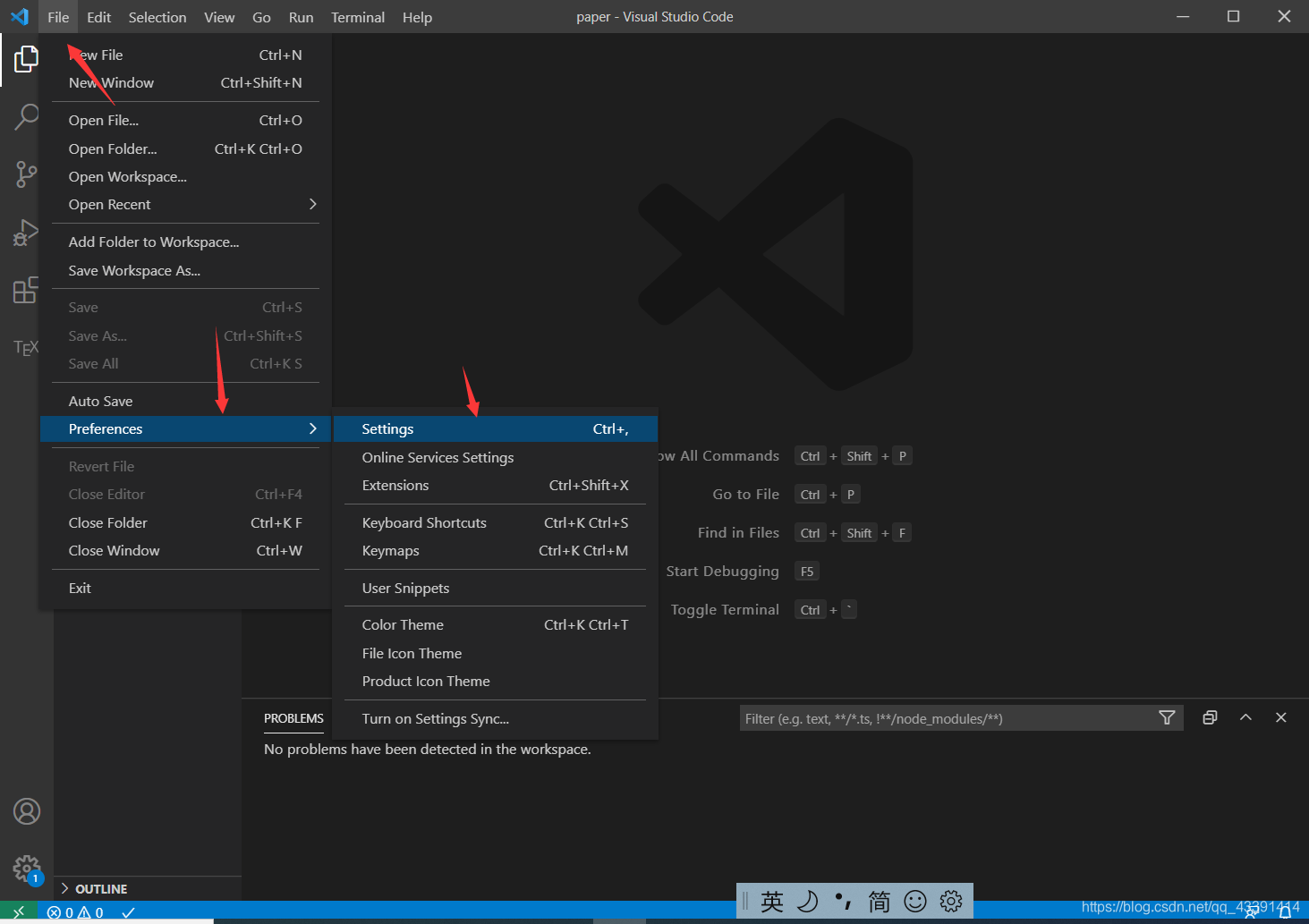Image resolution: width=1309 pixels, height=924 pixels.
Task: Click the IME smiley emoji icon
Action: tap(915, 901)
